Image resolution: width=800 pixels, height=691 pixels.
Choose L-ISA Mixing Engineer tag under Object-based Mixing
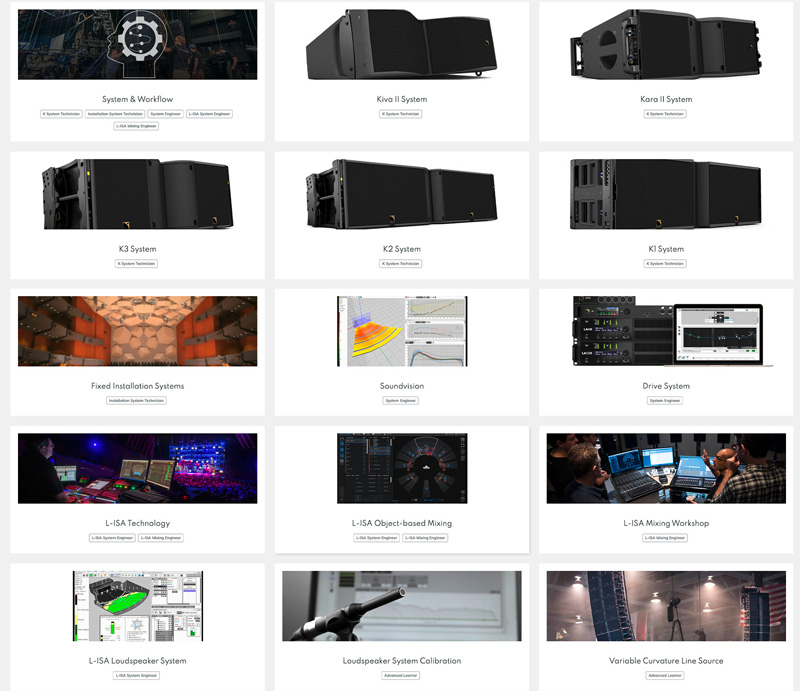coord(425,538)
